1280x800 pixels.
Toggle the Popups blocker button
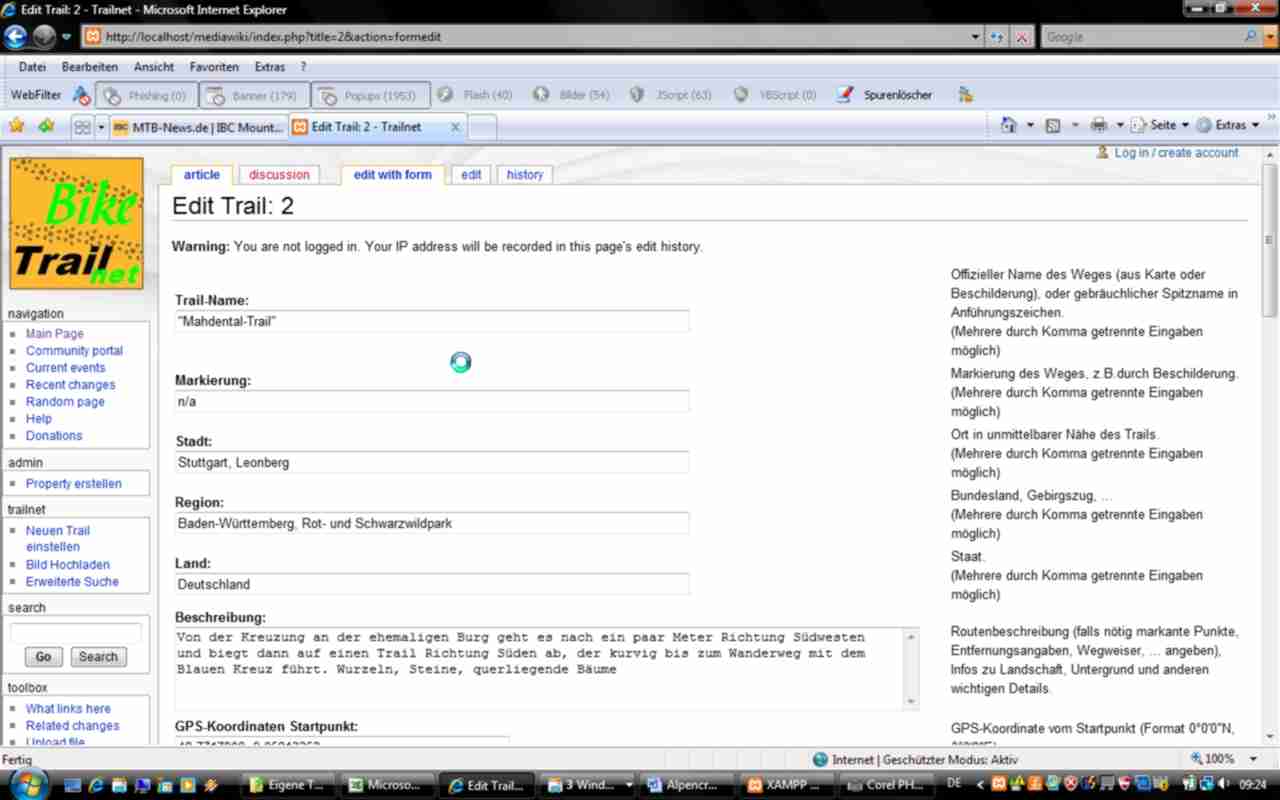point(370,95)
